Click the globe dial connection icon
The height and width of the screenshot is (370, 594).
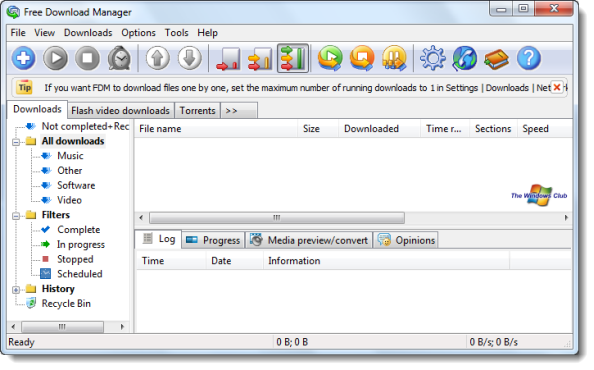(x=464, y=59)
